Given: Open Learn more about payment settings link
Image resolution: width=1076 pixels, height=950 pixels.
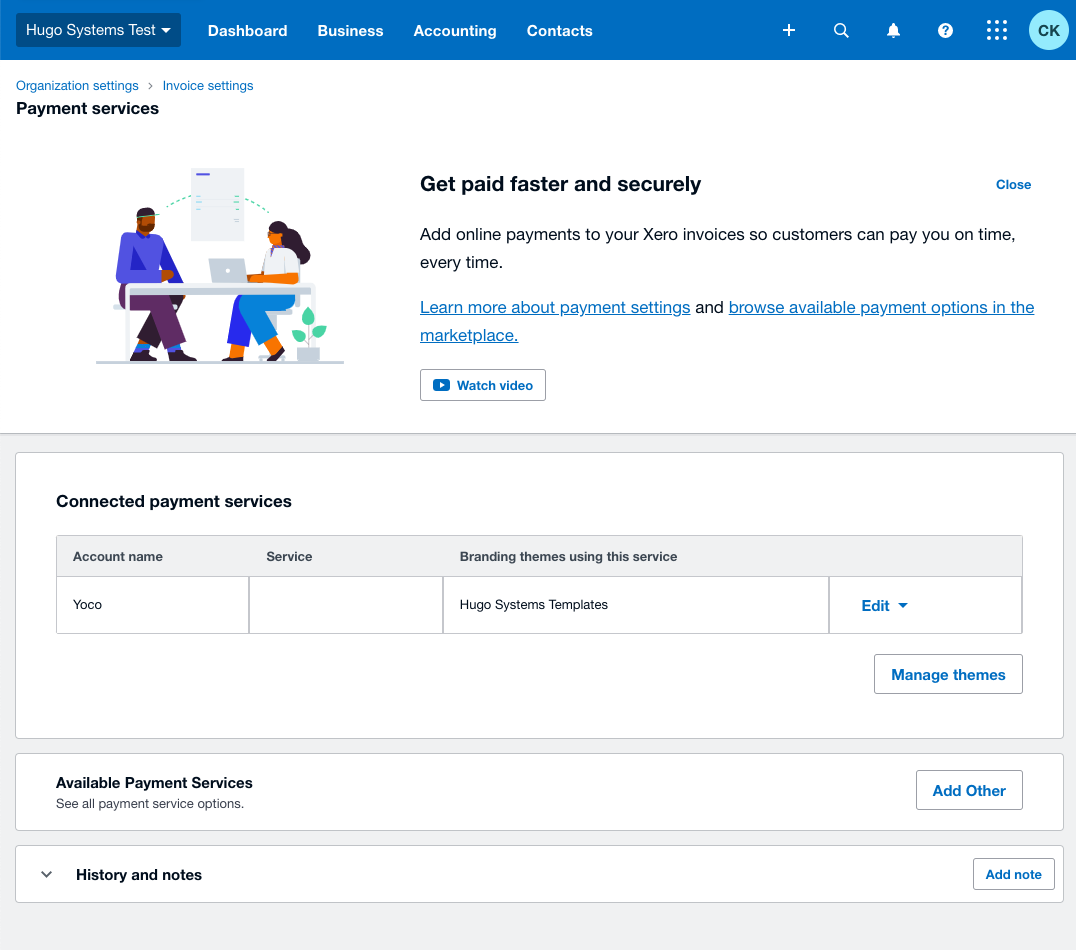Looking at the screenshot, I should [555, 308].
